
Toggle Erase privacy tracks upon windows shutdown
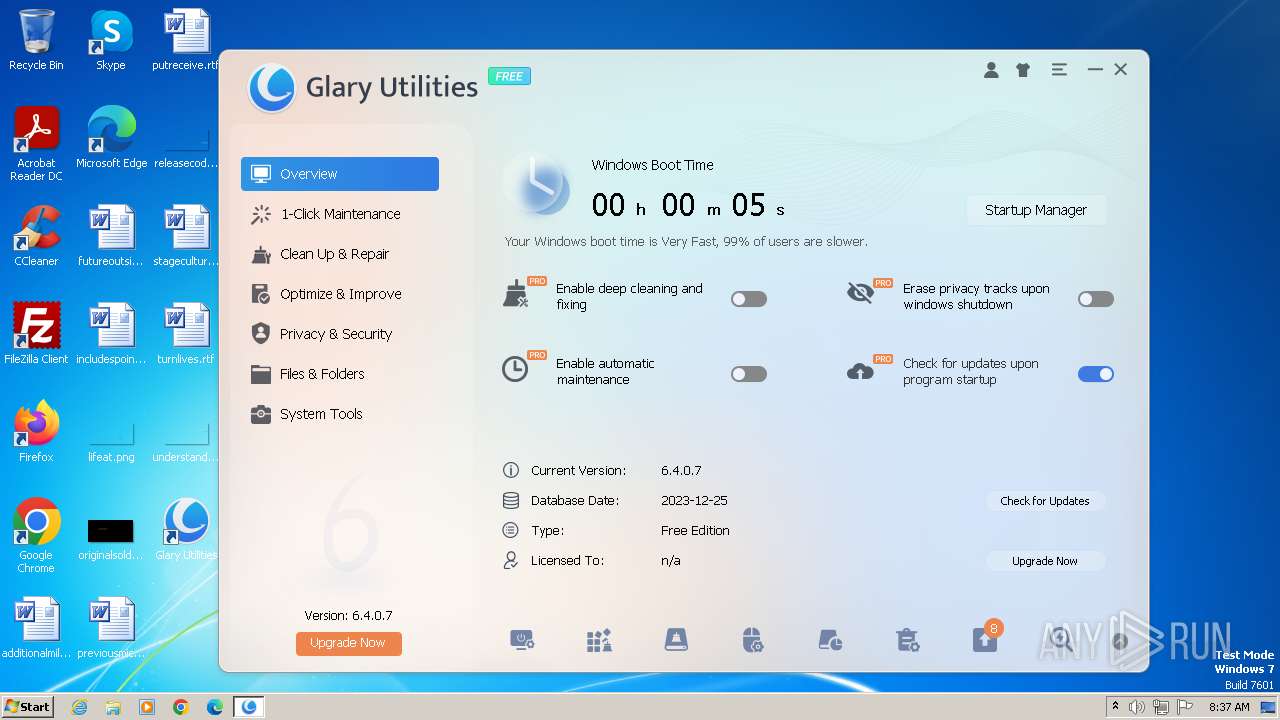pyautogui.click(x=1096, y=299)
